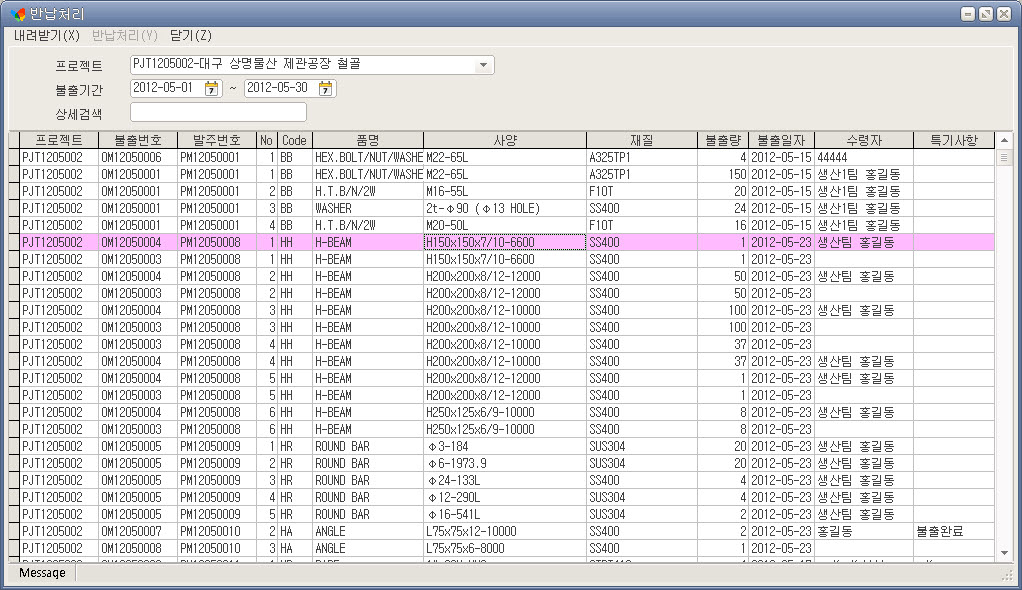The width and height of the screenshot is (1022, 590).
Task: Click ANGLE cell in OM12050007 row
Action: pyautogui.click(x=368, y=531)
